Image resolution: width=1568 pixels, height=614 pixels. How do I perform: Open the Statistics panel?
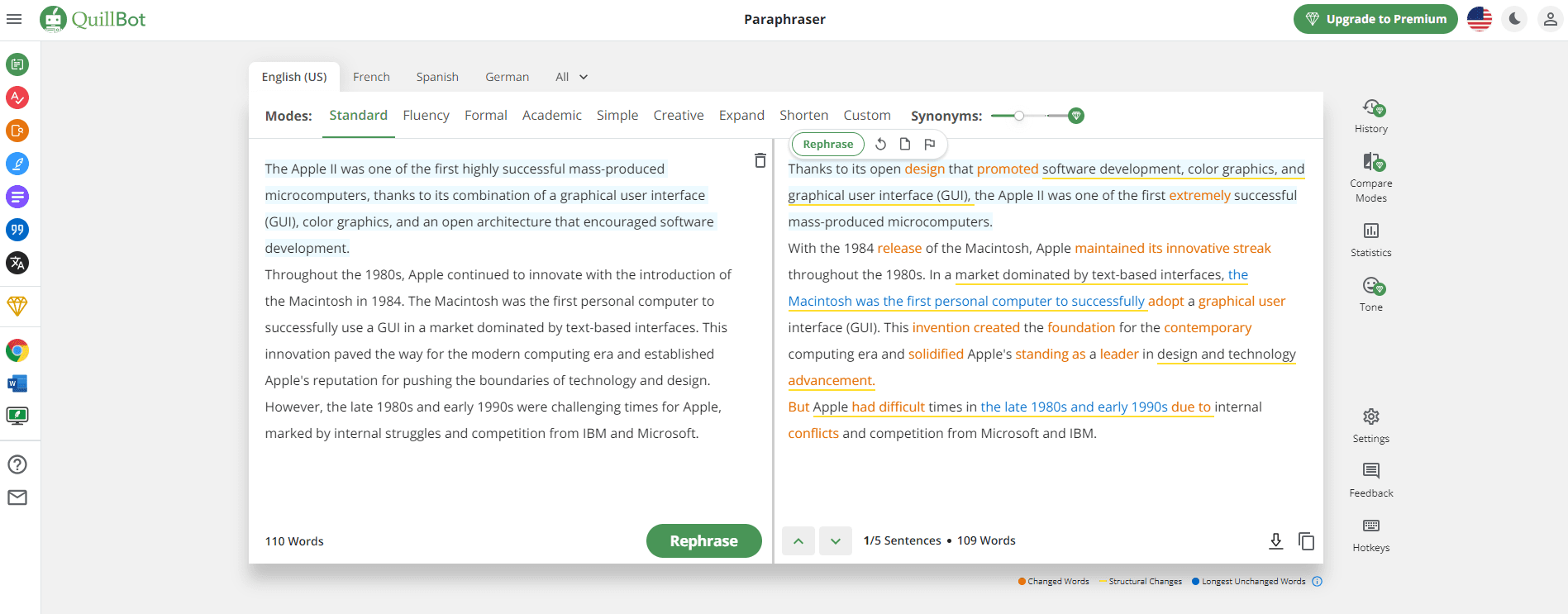click(x=1370, y=239)
